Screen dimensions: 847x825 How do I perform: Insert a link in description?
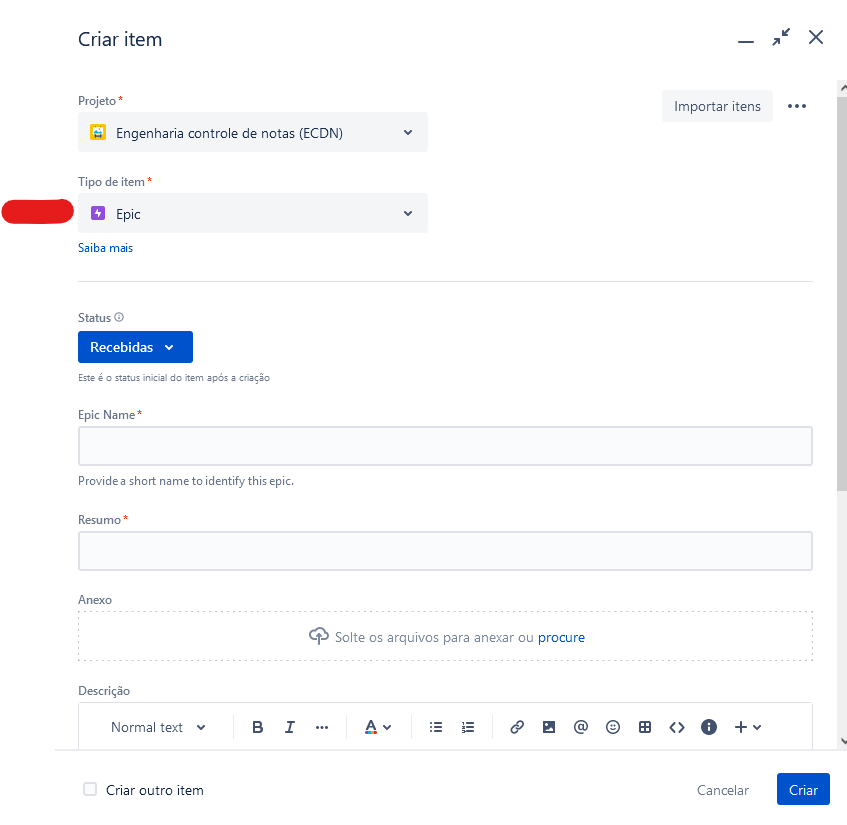[x=517, y=727]
